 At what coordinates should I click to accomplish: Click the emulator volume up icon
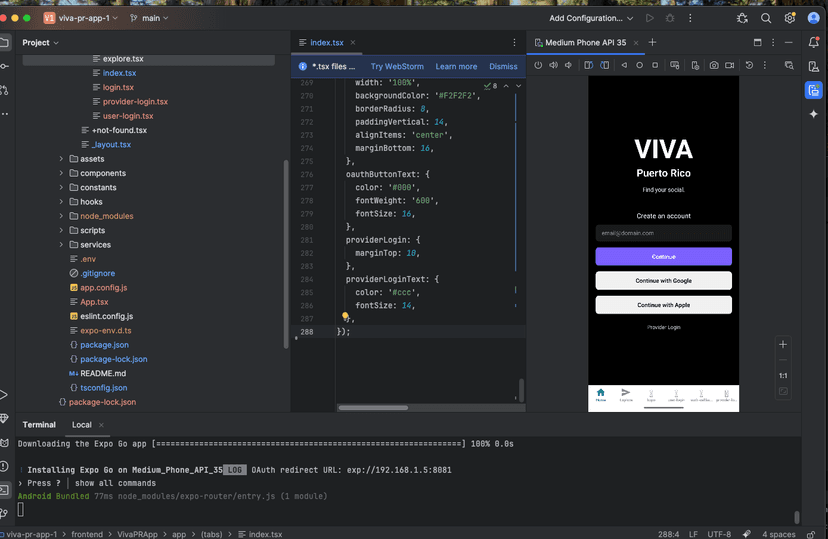tap(553, 65)
